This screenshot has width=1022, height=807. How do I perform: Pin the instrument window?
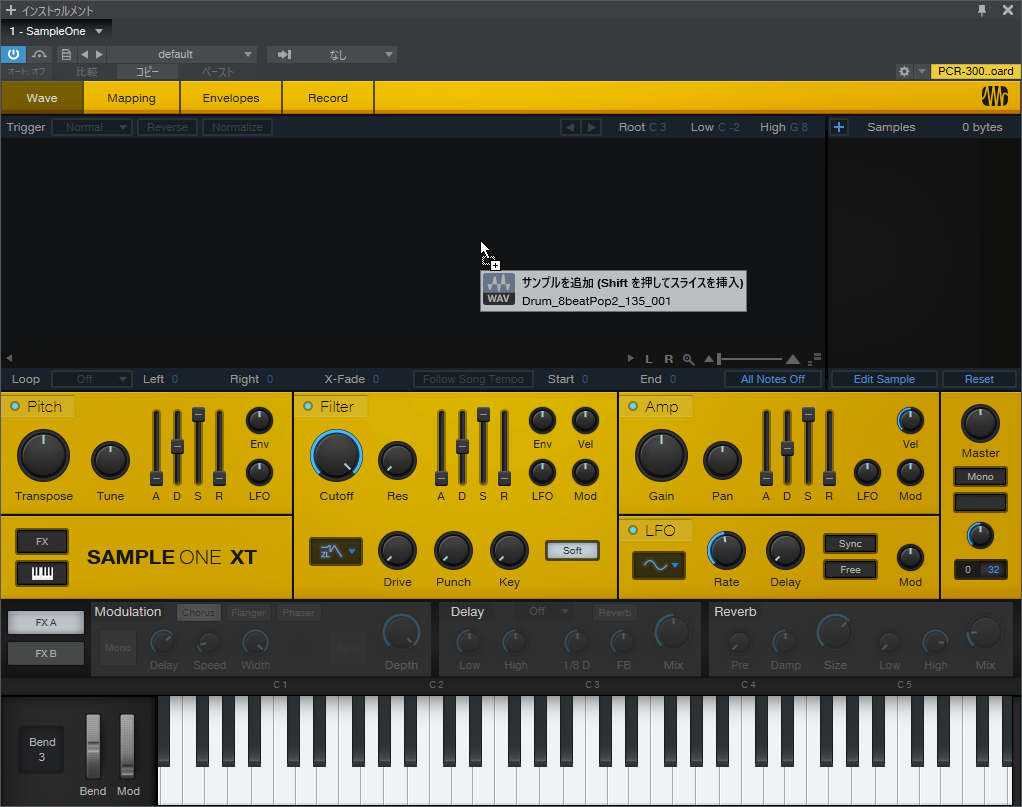point(982,10)
